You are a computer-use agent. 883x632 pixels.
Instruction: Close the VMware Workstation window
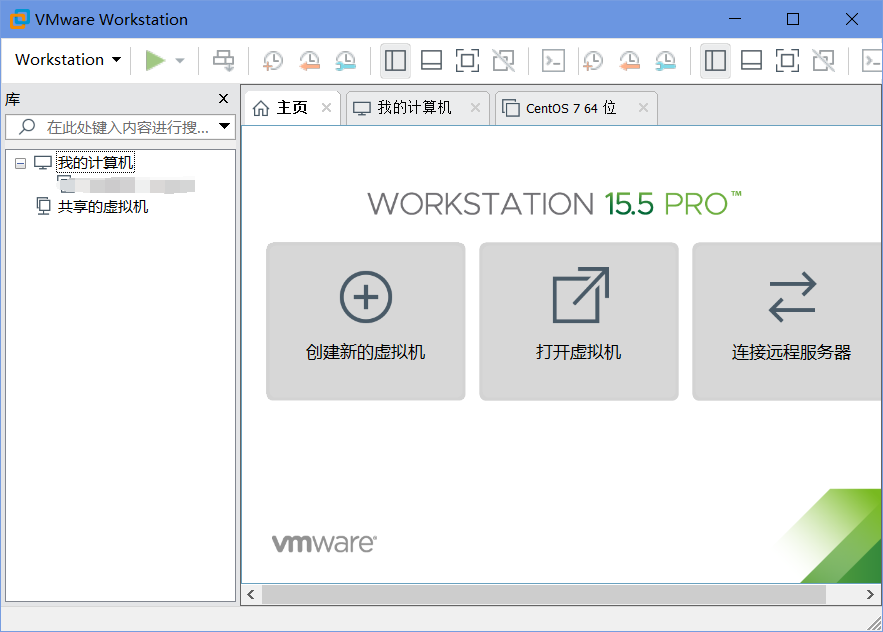click(851, 19)
